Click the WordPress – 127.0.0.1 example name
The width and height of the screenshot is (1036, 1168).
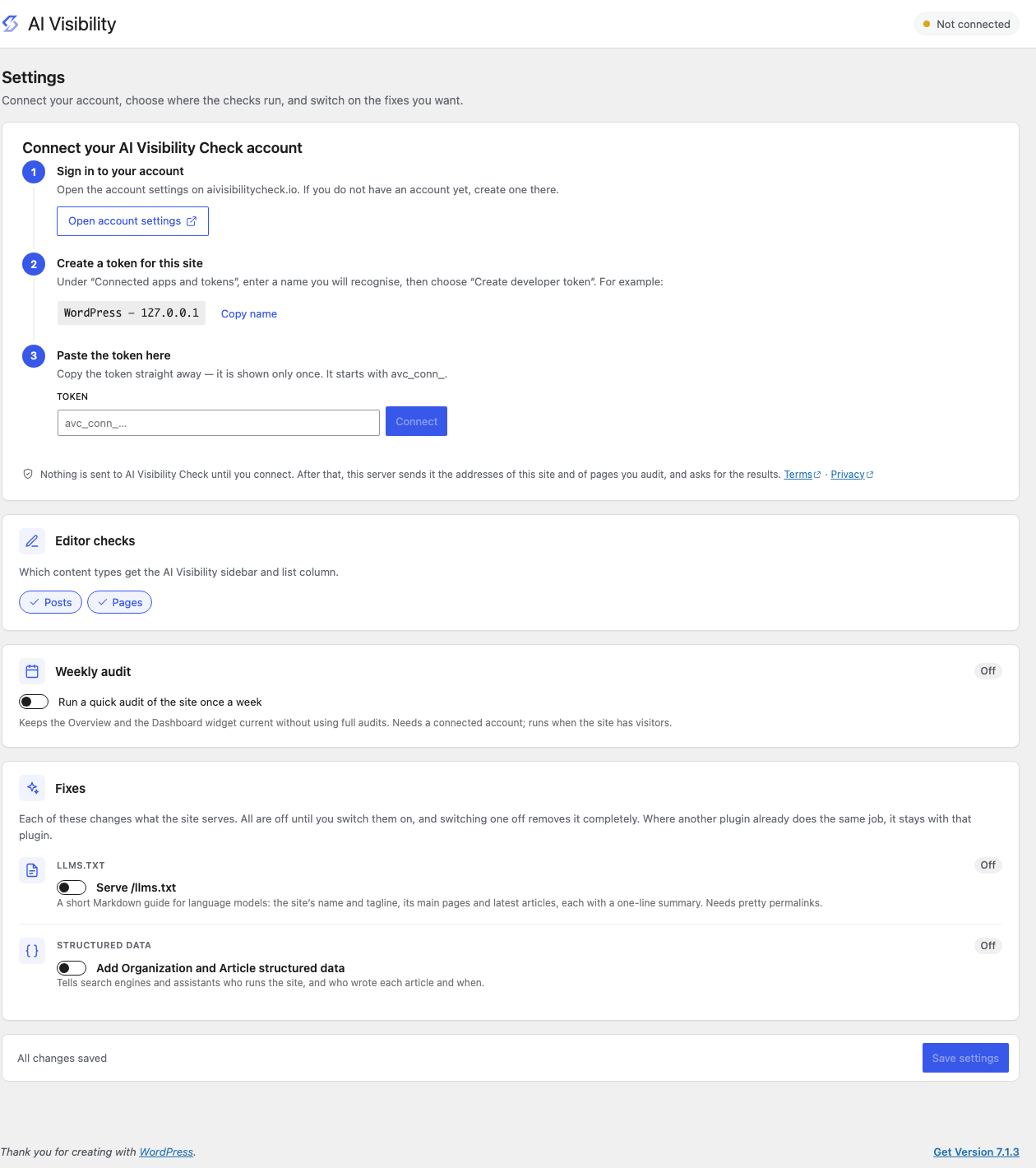pos(132,313)
